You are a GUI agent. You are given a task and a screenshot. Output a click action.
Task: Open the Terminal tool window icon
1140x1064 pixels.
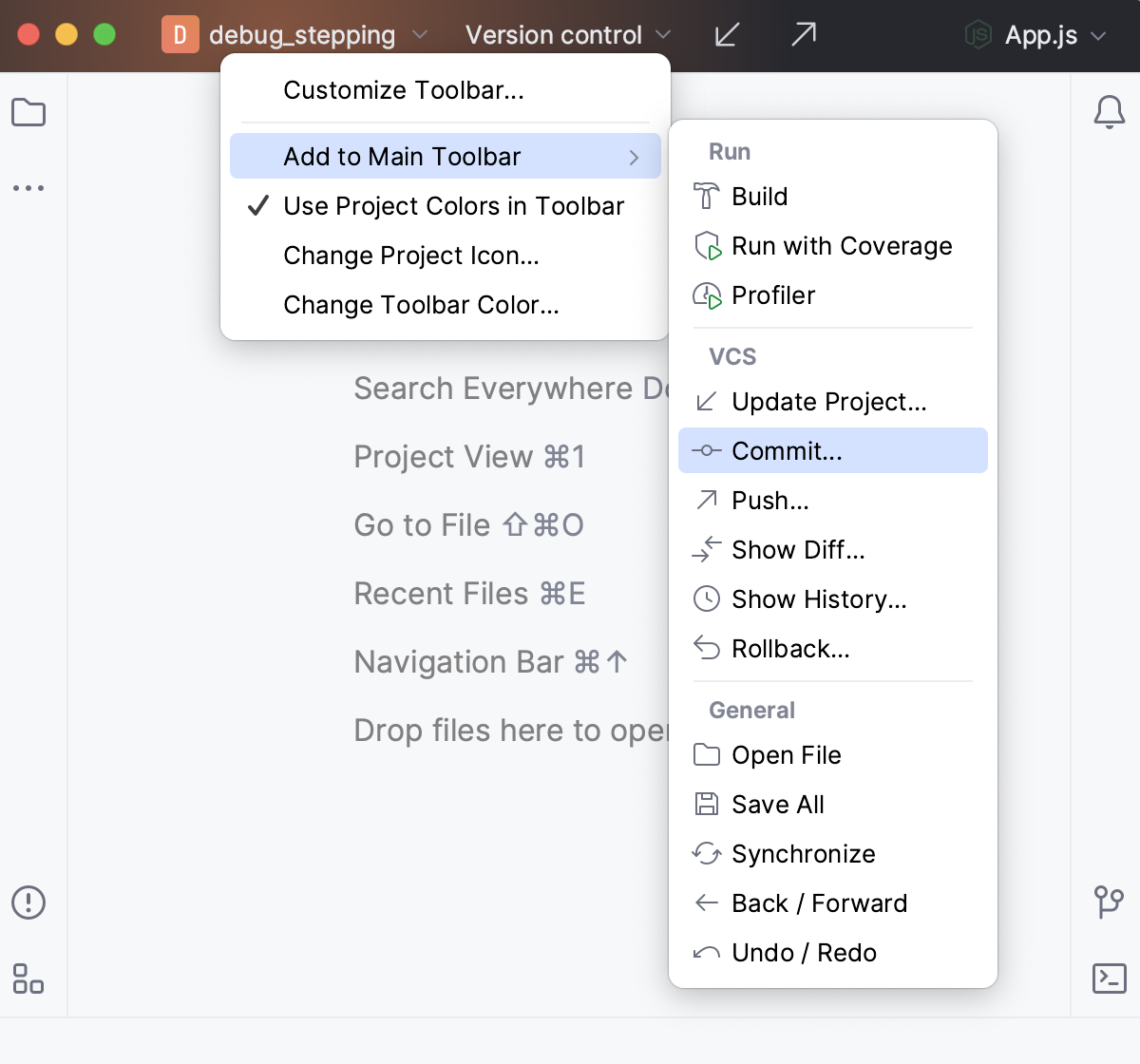point(1108,978)
